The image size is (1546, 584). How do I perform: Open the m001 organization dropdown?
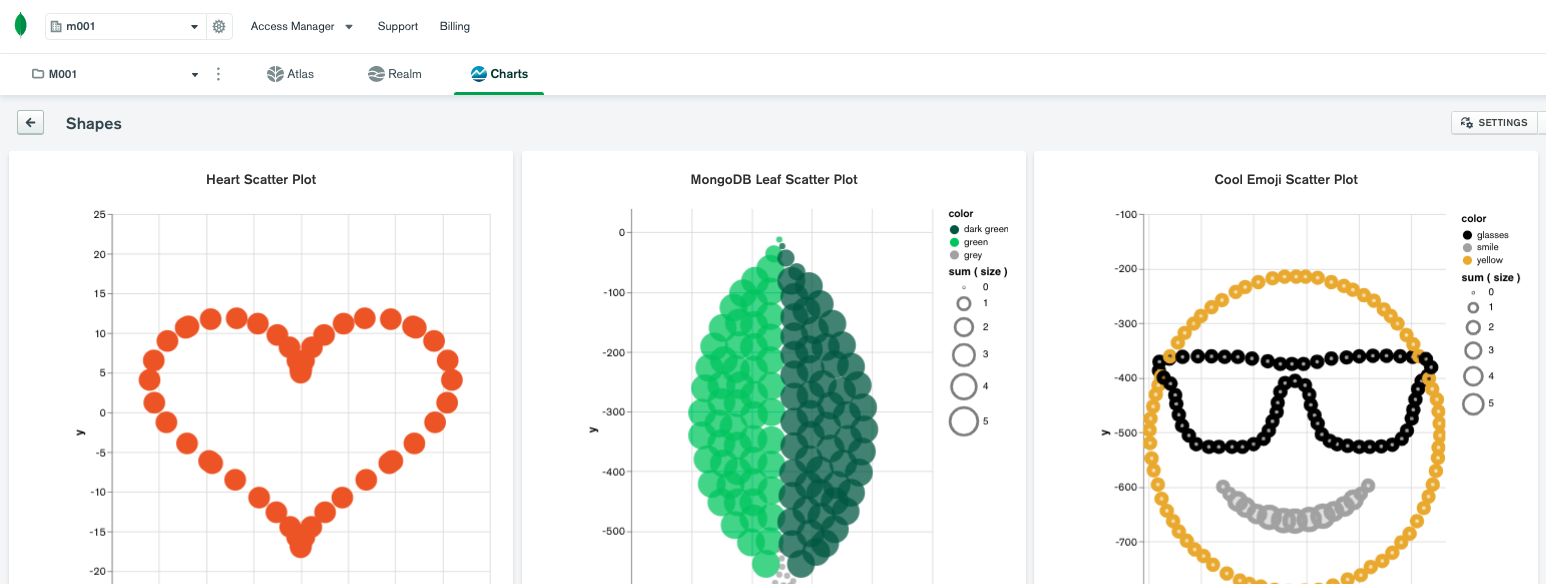tap(126, 27)
